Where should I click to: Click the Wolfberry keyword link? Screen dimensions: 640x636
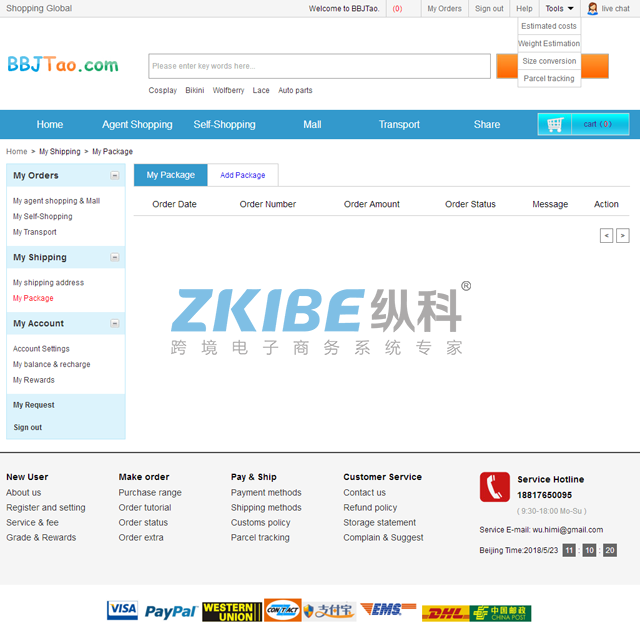coord(228,90)
